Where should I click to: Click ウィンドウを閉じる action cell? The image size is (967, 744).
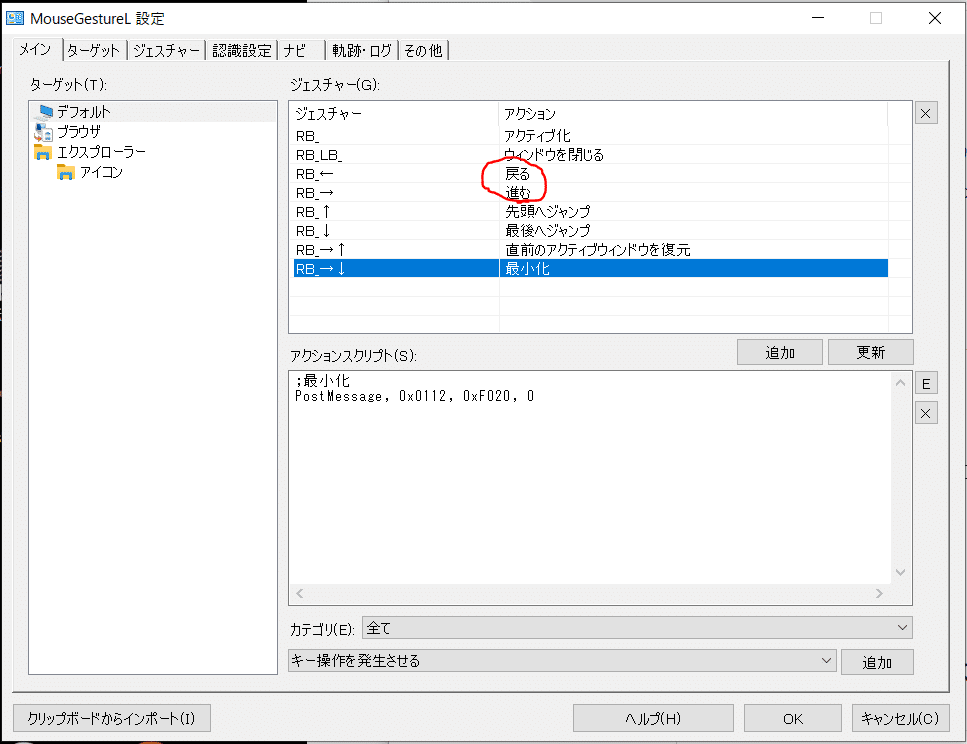(554, 155)
